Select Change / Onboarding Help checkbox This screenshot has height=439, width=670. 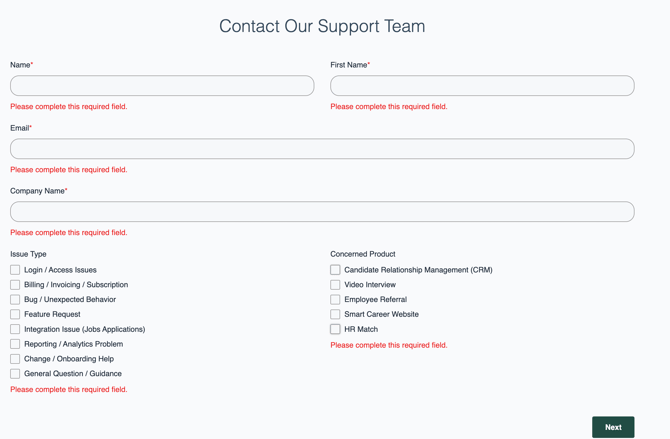click(x=15, y=359)
